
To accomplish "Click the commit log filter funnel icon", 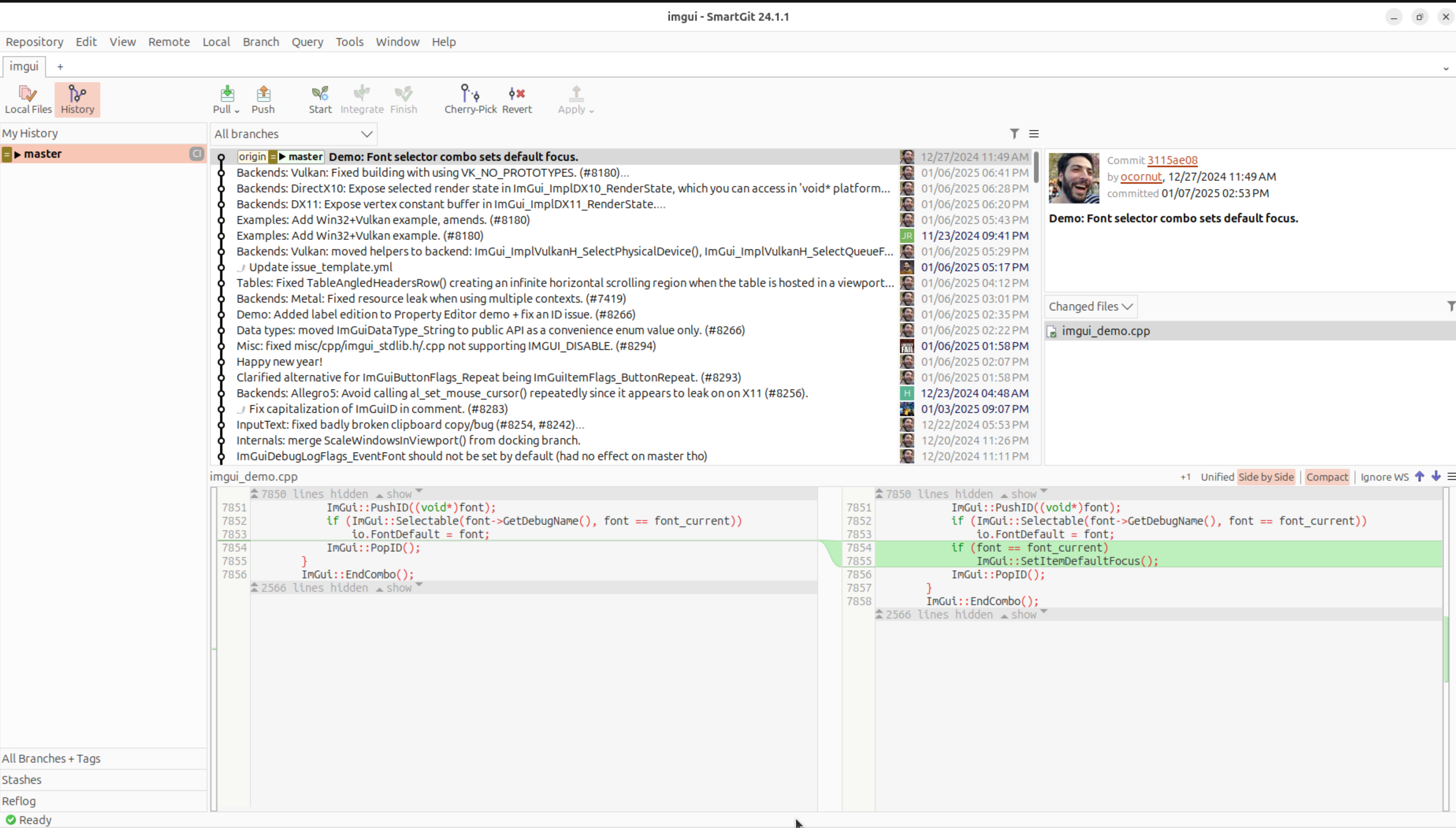I will pos(1014,134).
